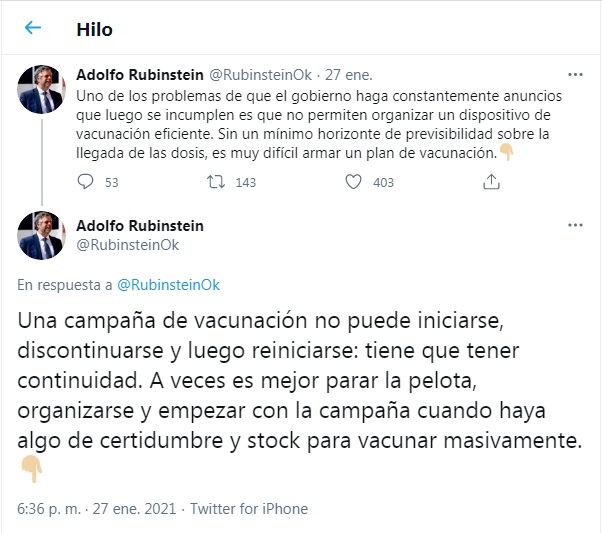
Task: Select the 'Hilo' header title
Action: click(x=95, y=29)
